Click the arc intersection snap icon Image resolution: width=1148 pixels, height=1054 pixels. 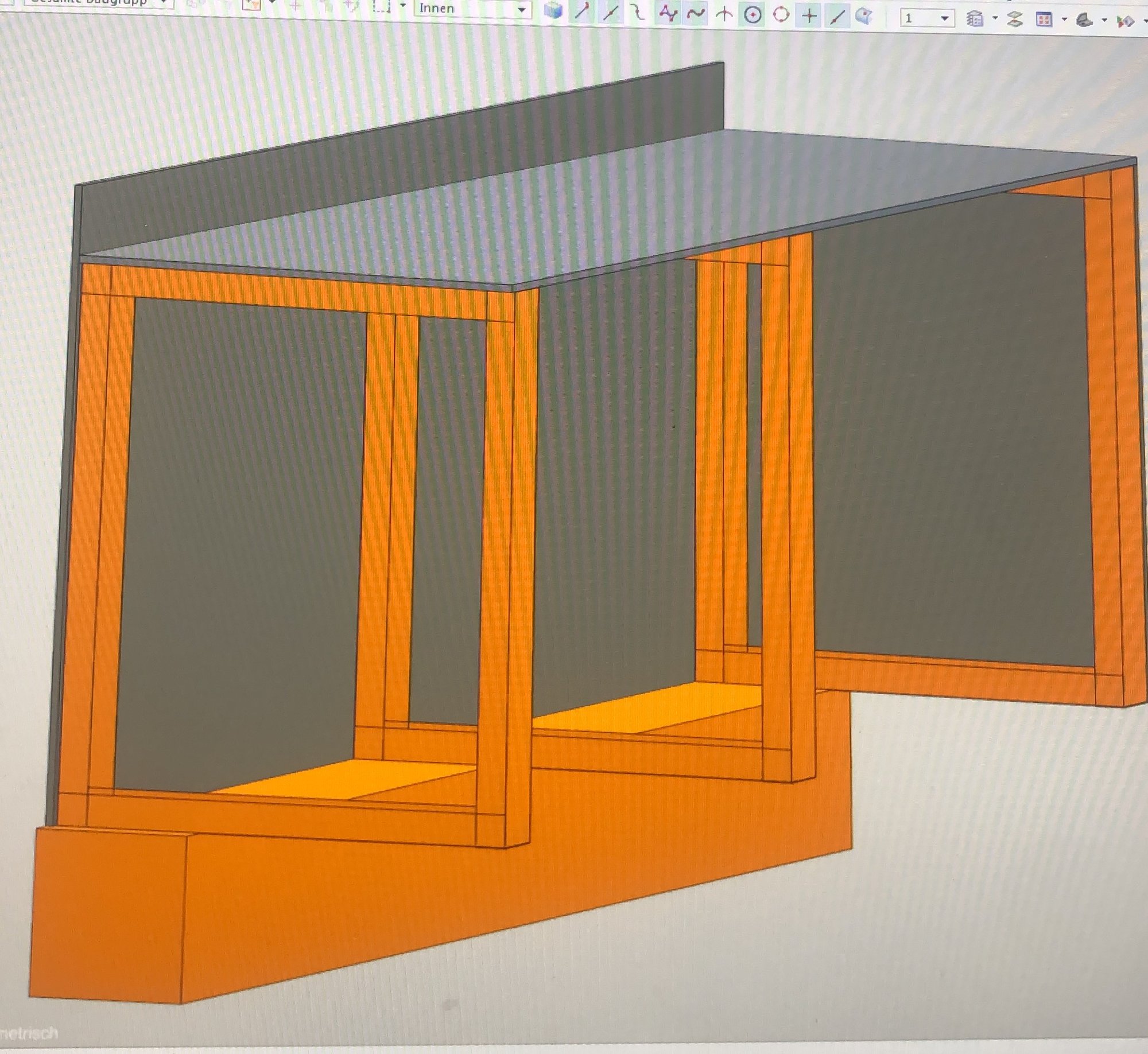tap(724, 15)
